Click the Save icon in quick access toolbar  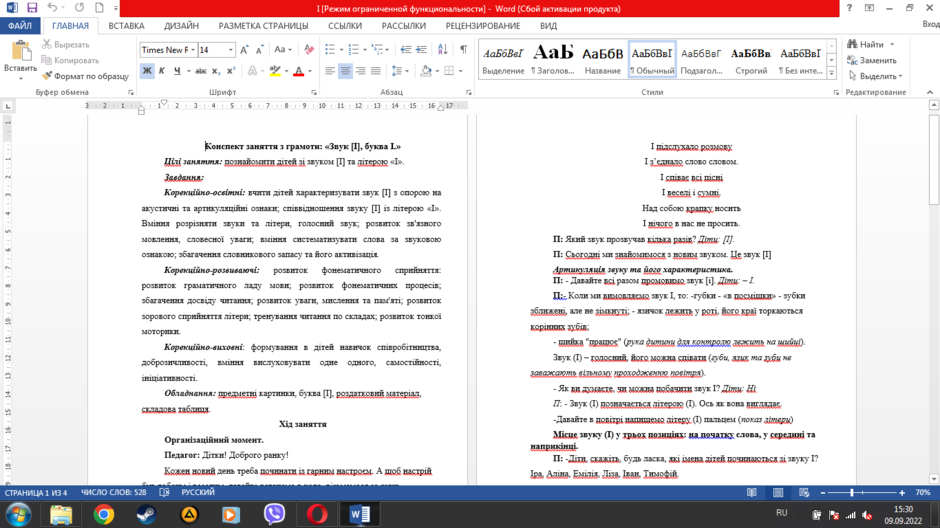pos(32,8)
